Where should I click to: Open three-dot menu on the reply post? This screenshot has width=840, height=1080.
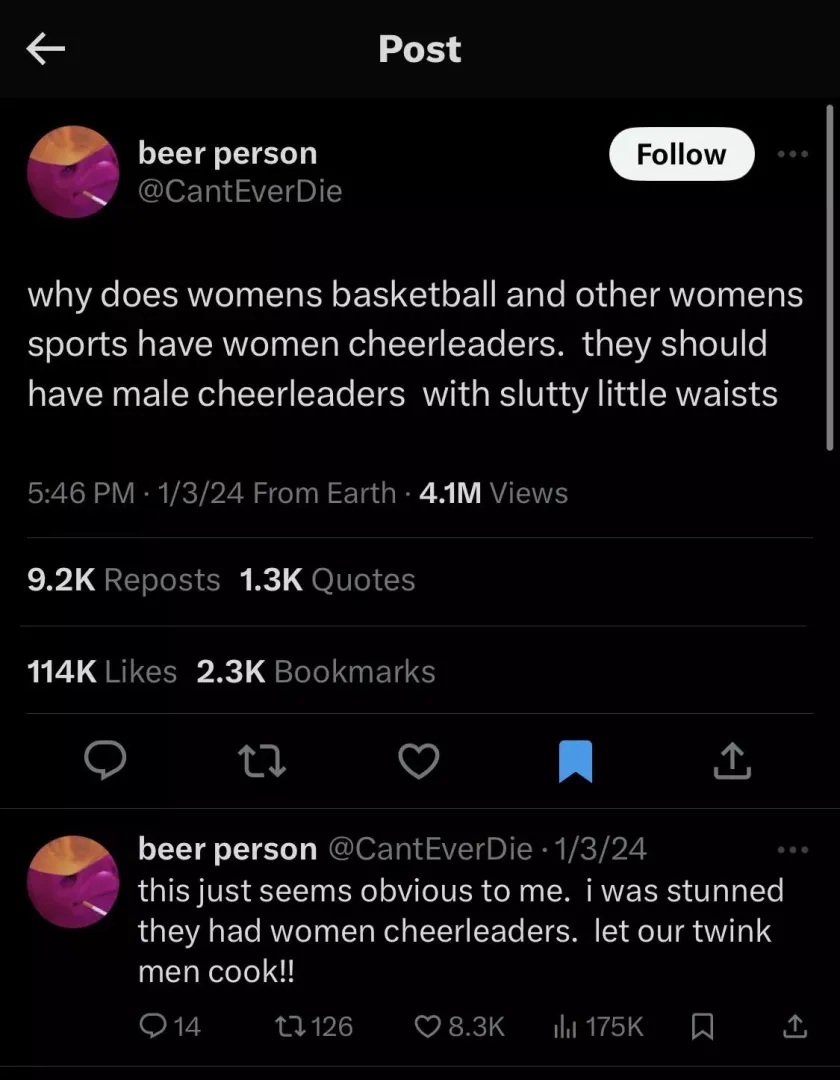(792, 850)
